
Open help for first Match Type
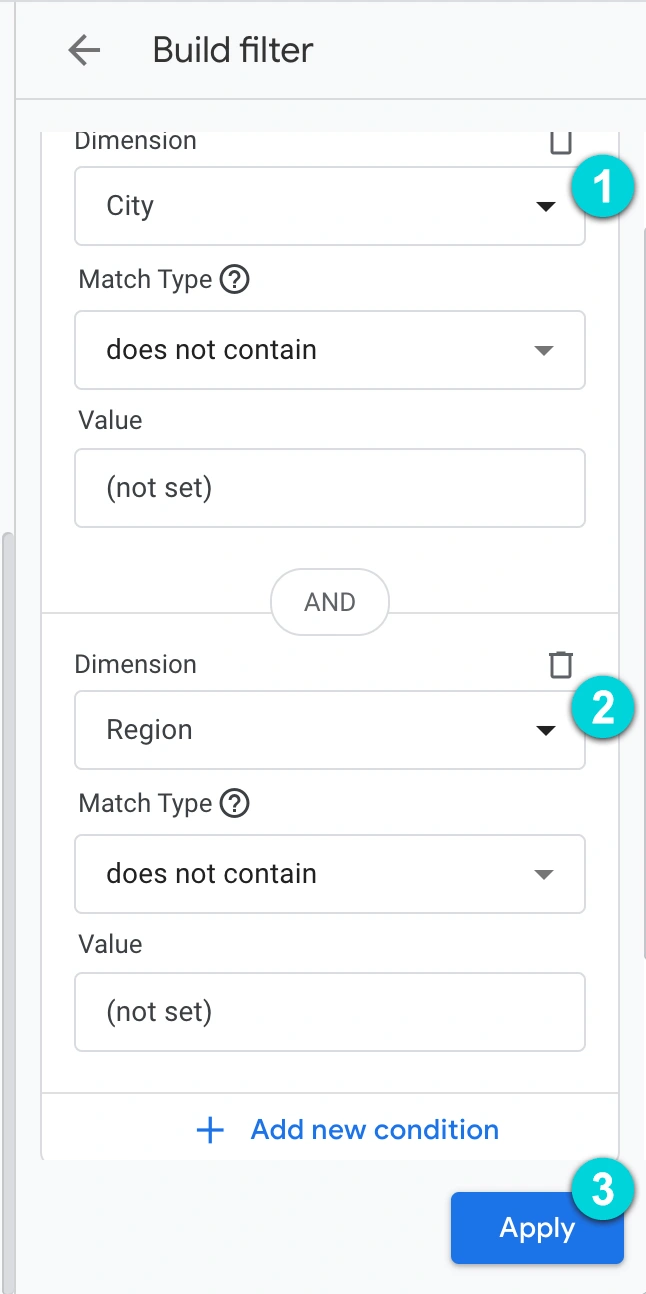[x=234, y=279]
